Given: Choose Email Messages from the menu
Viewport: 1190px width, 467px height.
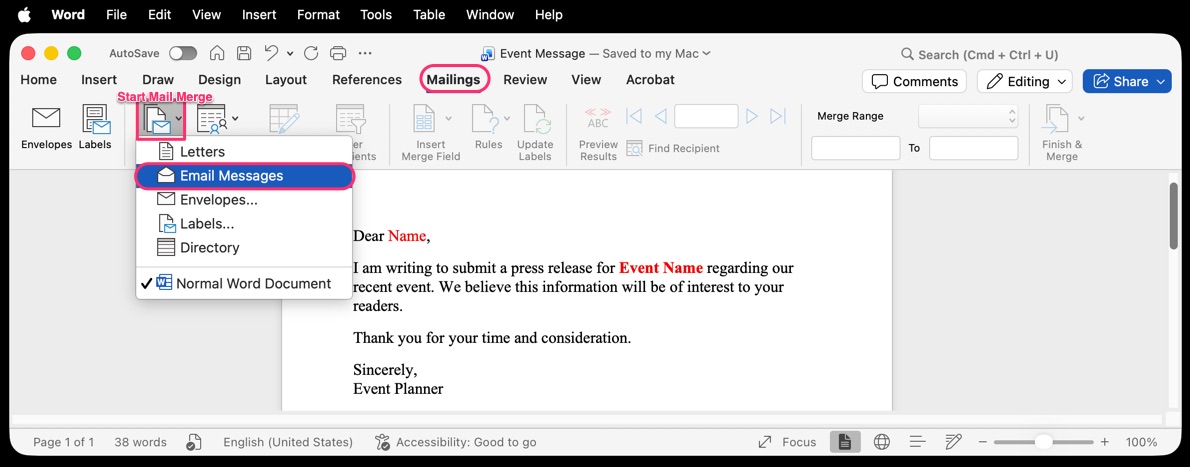Looking at the screenshot, I should pos(231,176).
